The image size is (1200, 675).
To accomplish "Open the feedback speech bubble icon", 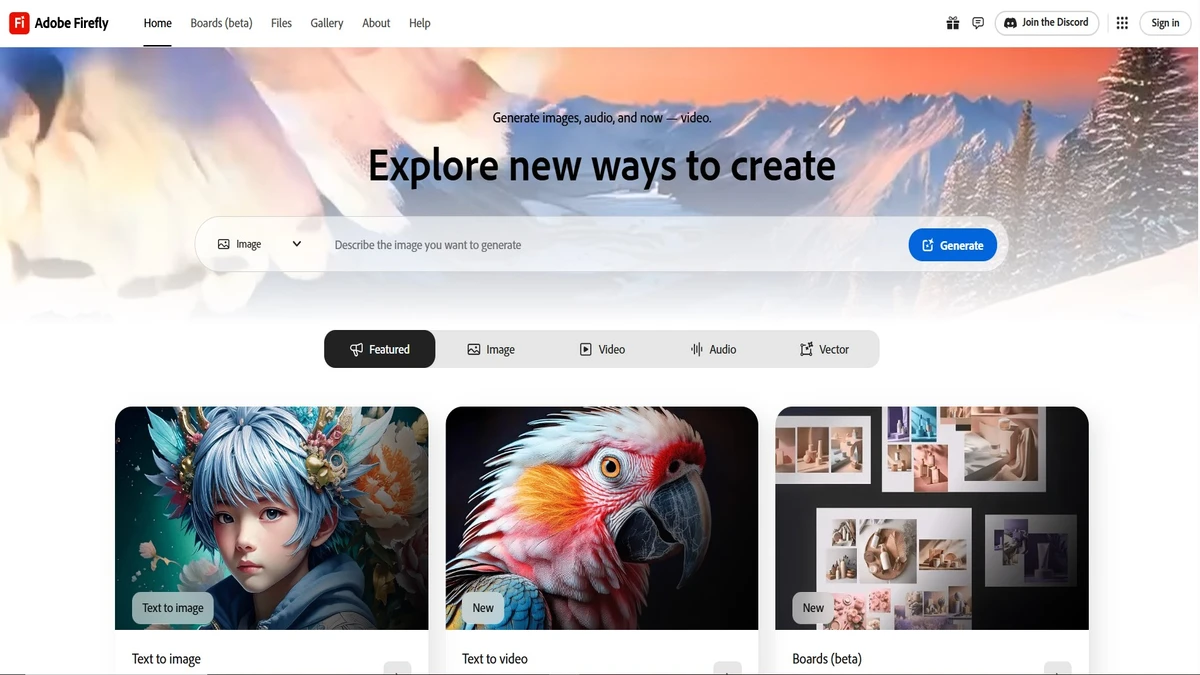I will point(977,22).
